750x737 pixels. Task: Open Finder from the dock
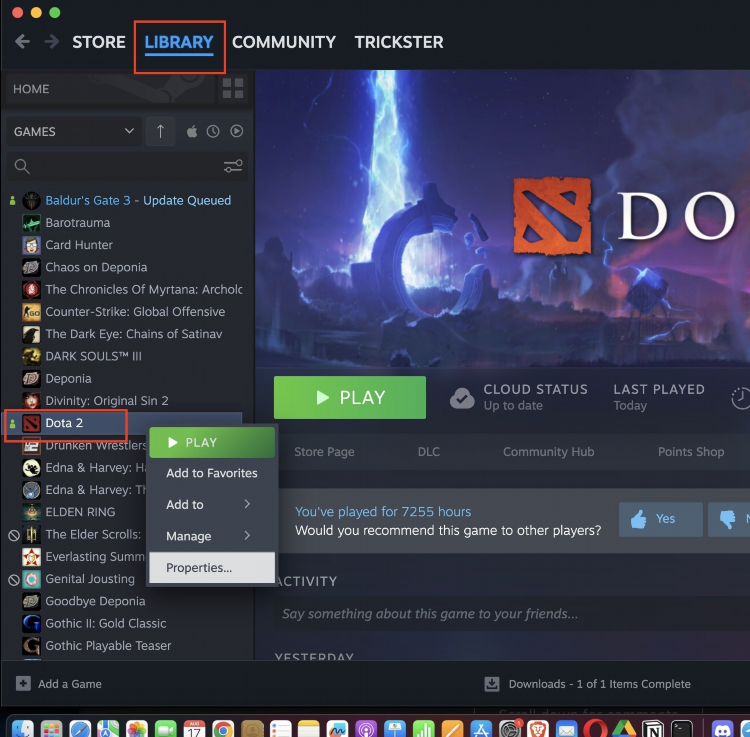(22, 729)
